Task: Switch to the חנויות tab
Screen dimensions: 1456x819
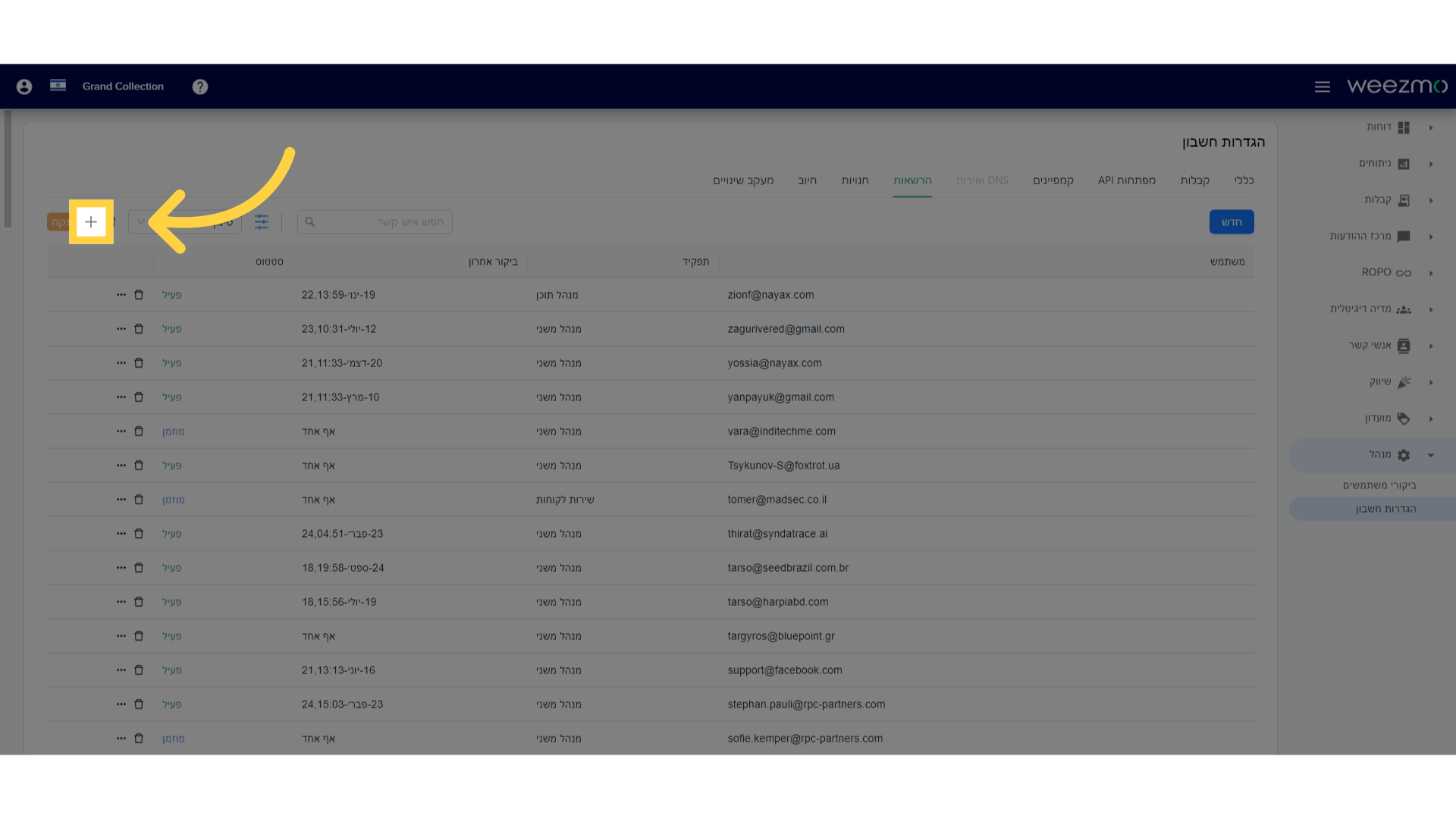Action: [855, 180]
